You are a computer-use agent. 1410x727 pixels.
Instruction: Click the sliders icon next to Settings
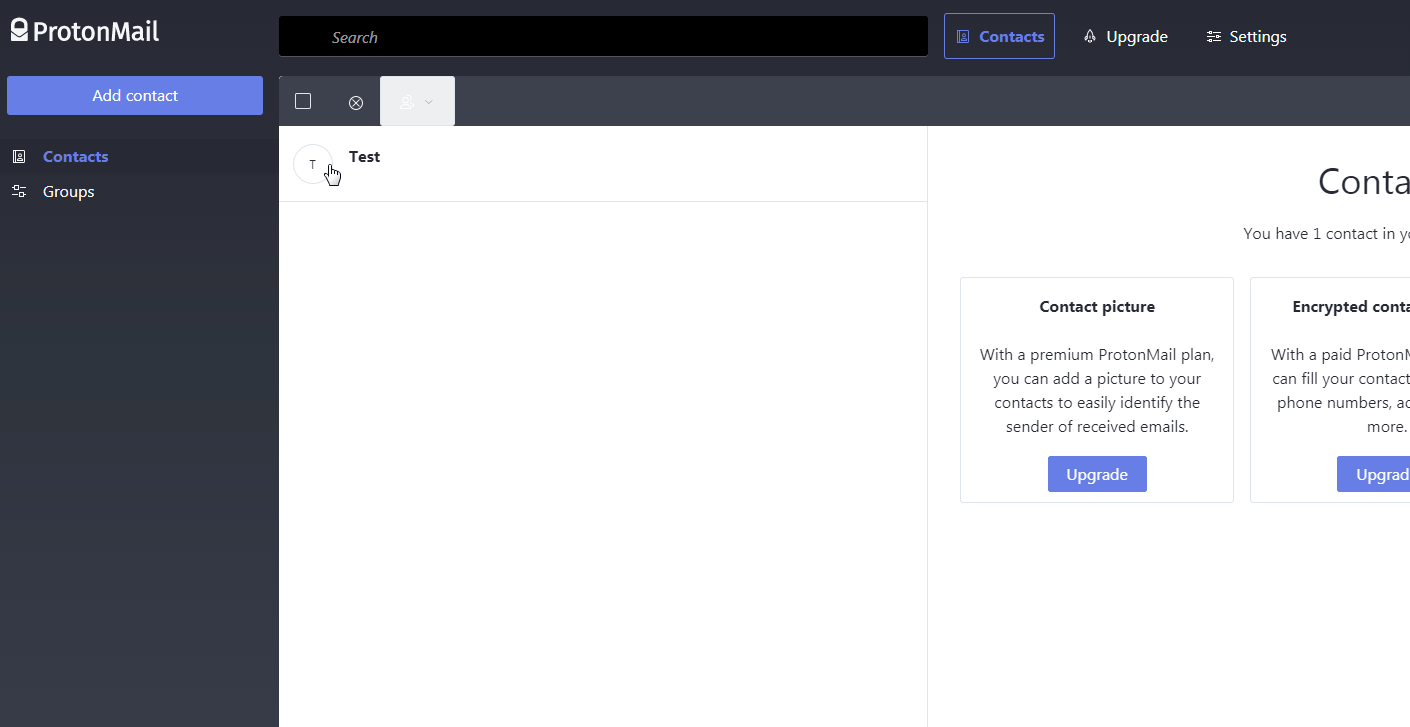(x=1212, y=36)
